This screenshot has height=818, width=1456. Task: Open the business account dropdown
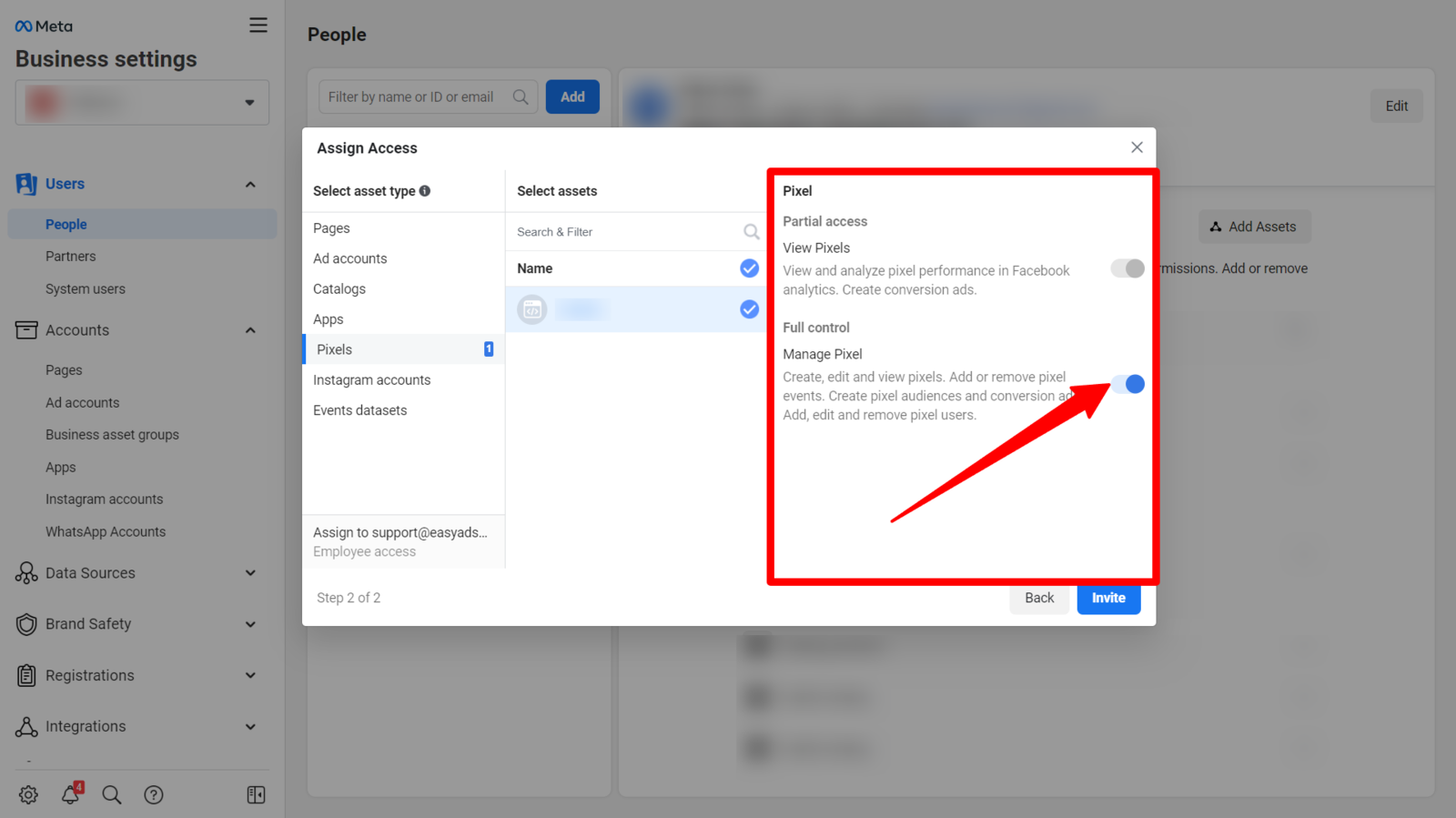coord(142,103)
